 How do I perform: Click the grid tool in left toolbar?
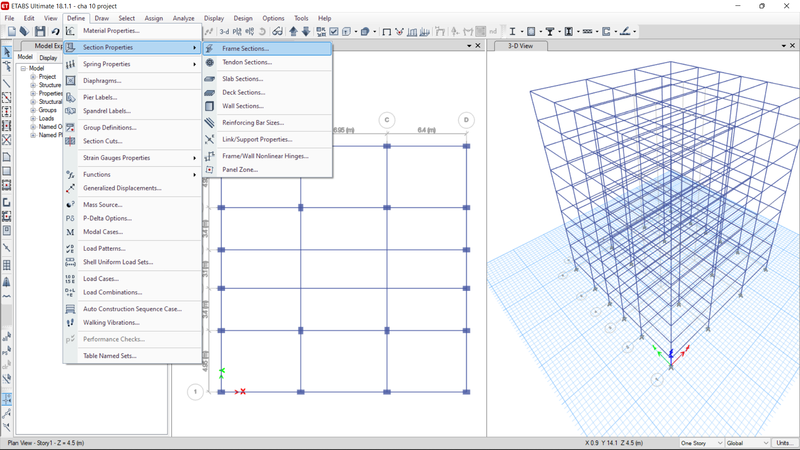tap(7, 265)
